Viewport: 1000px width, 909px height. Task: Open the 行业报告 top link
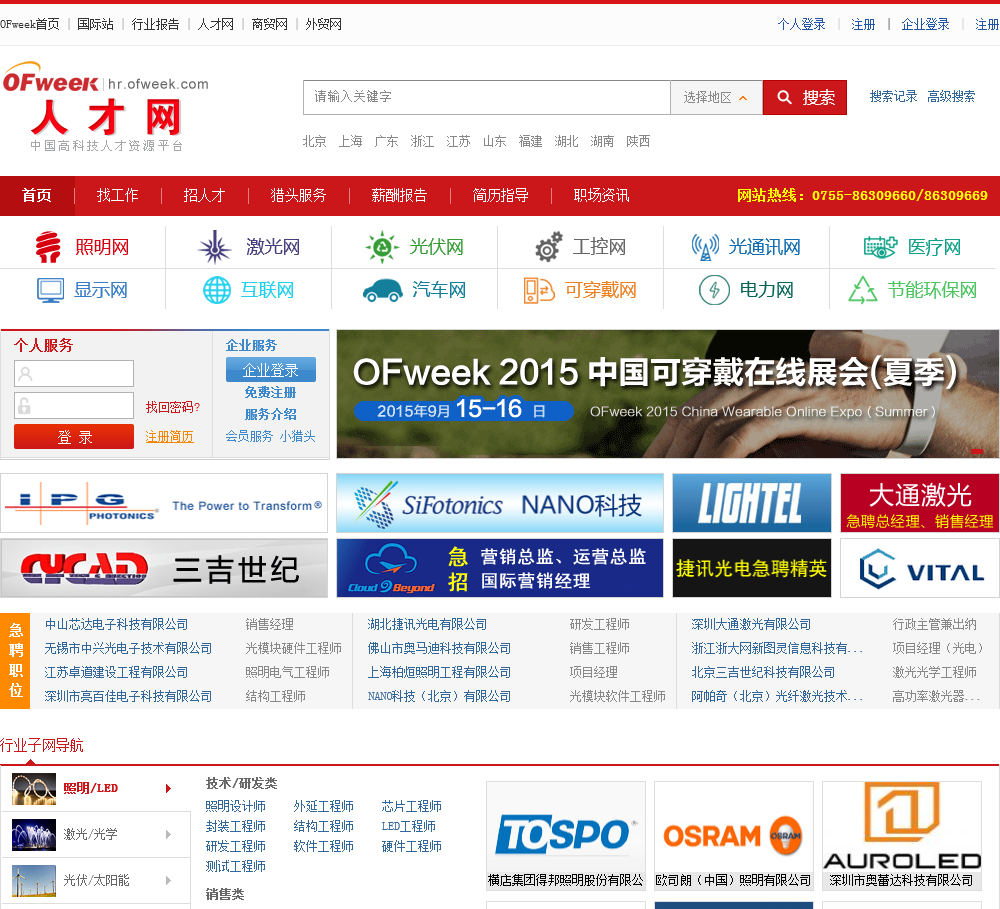click(x=155, y=24)
